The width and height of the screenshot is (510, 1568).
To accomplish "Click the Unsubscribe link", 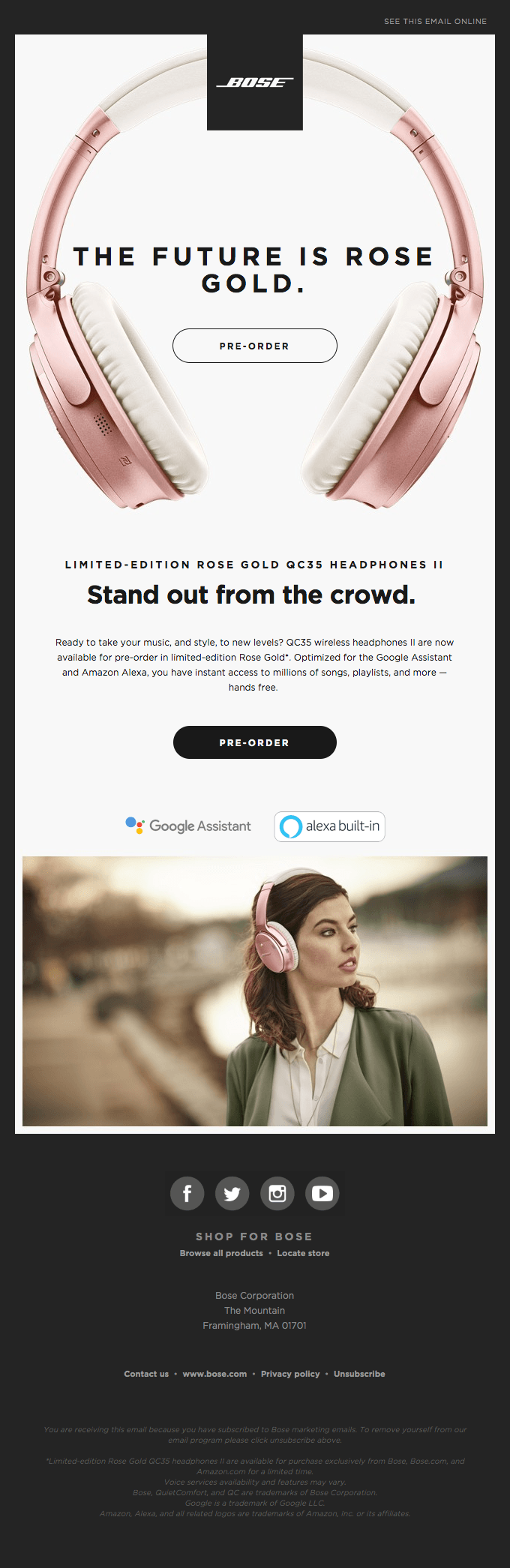I will (359, 1374).
